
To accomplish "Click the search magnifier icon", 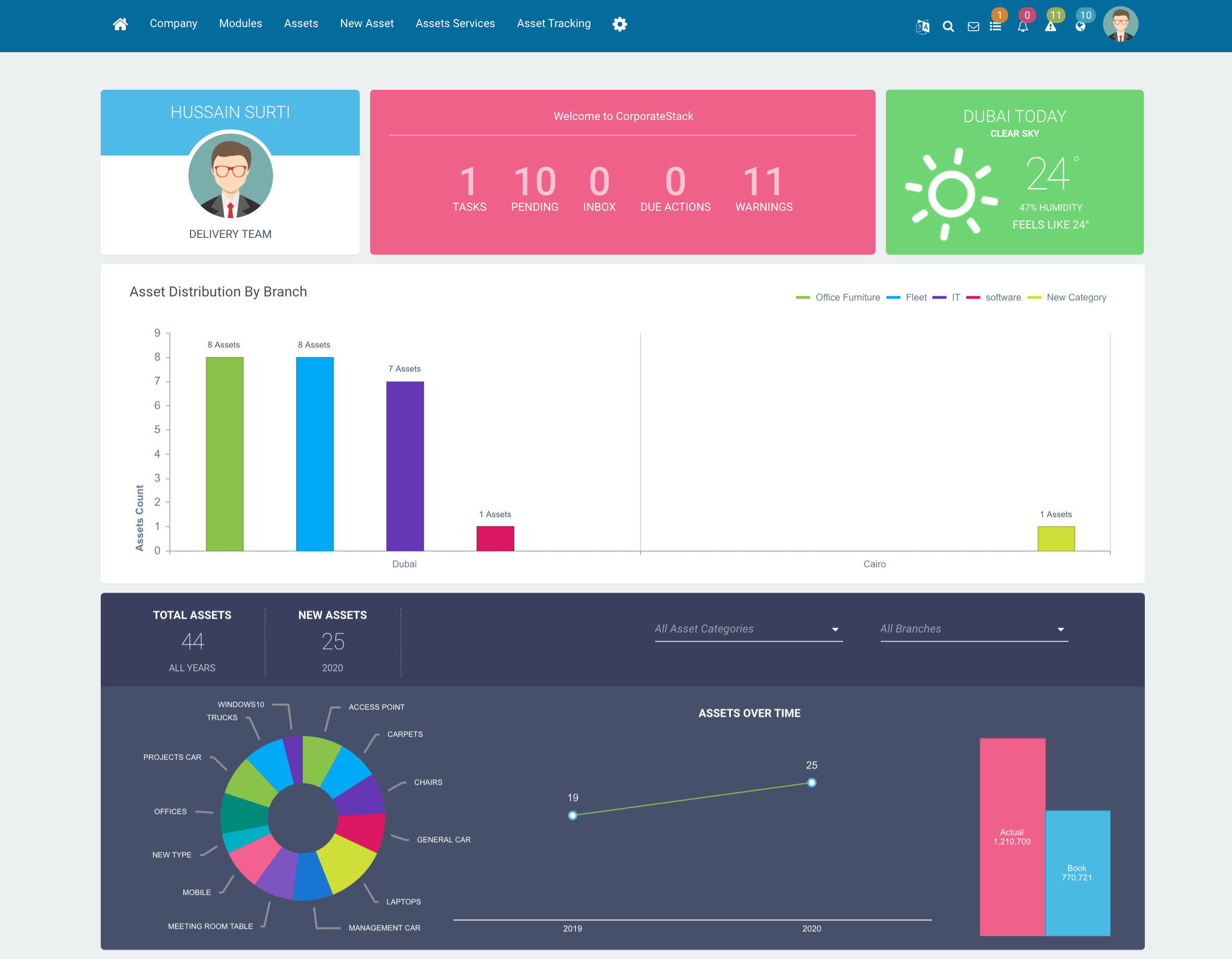I will [948, 27].
